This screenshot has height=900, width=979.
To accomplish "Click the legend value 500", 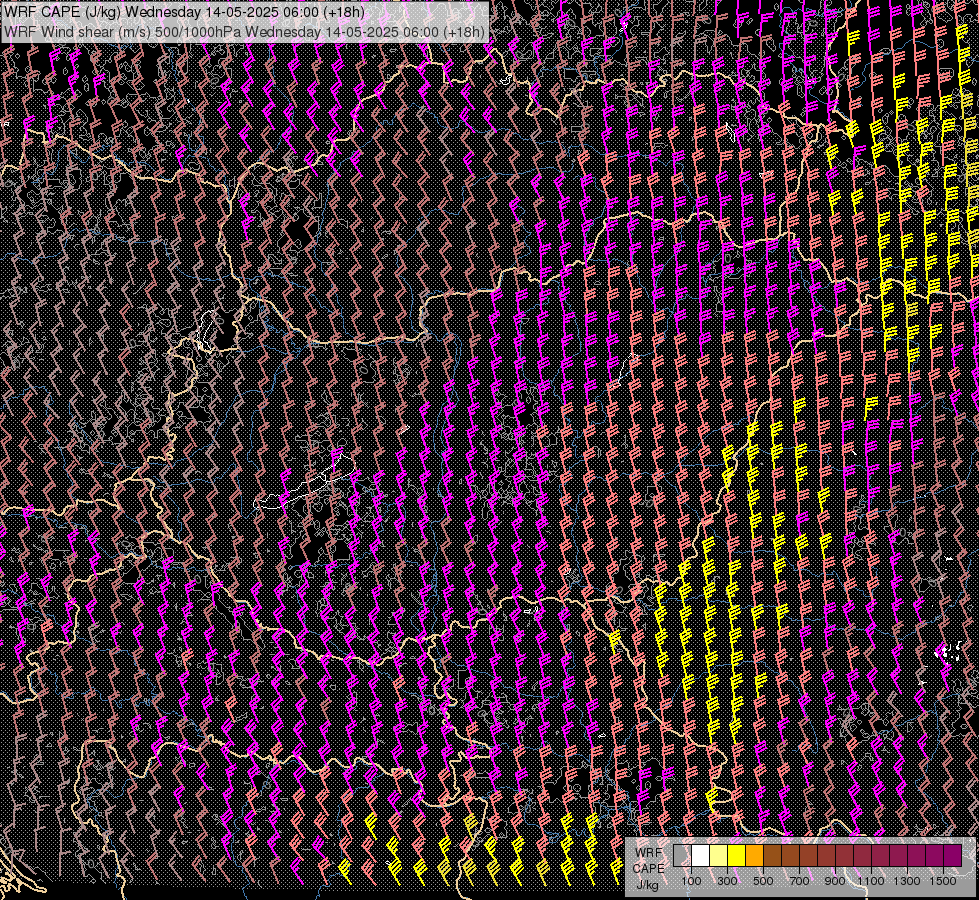I will 763,881.
